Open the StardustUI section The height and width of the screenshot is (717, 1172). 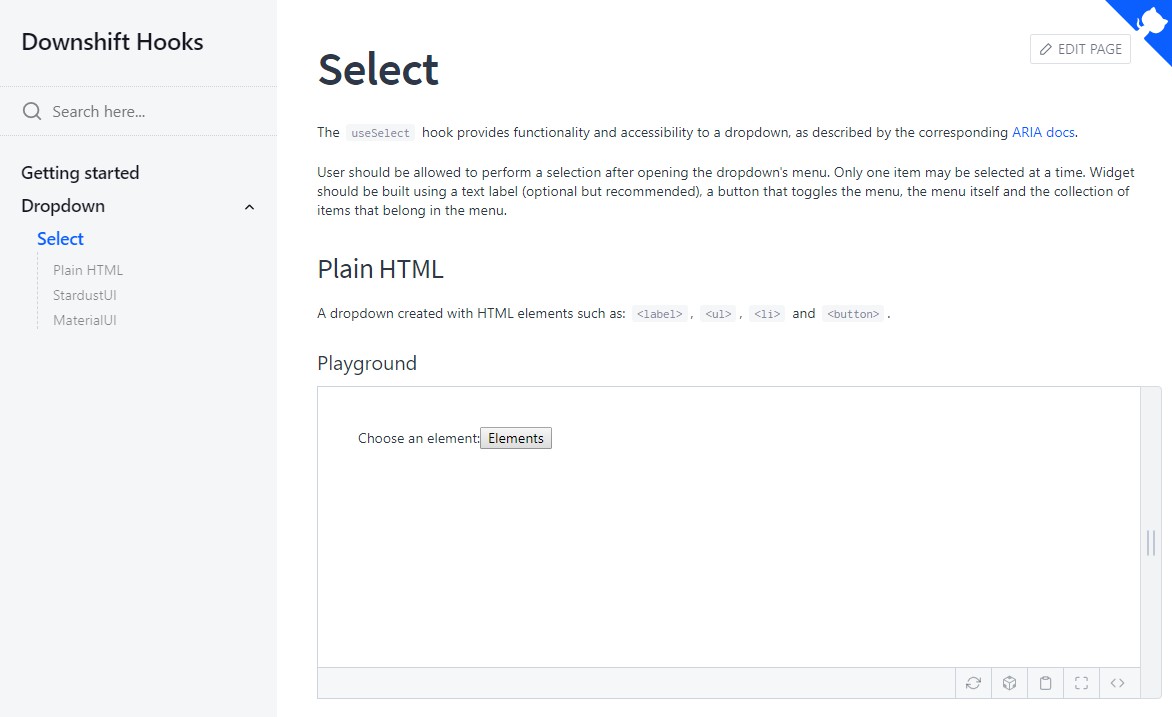point(84,295)
